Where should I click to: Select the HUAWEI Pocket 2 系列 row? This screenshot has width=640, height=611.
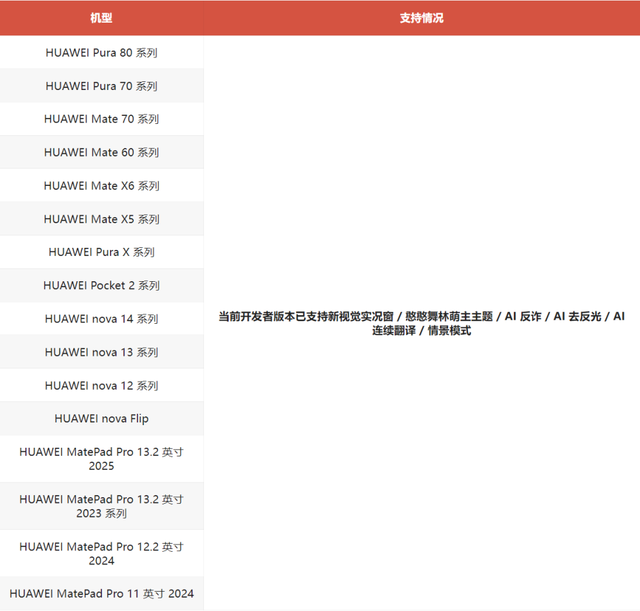pos(101,285)
